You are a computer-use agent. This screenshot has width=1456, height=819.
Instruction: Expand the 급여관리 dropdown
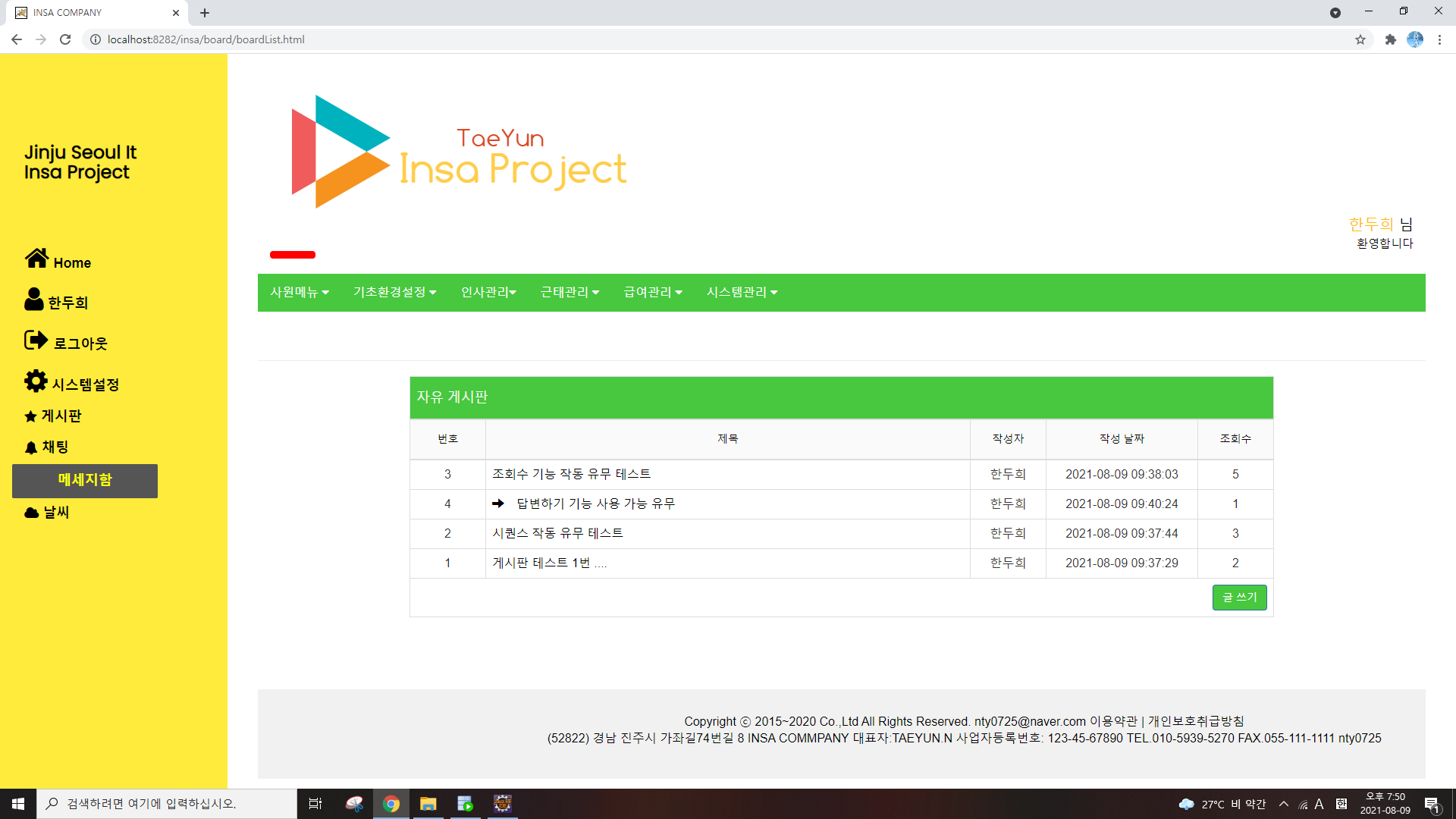[654, 293]
